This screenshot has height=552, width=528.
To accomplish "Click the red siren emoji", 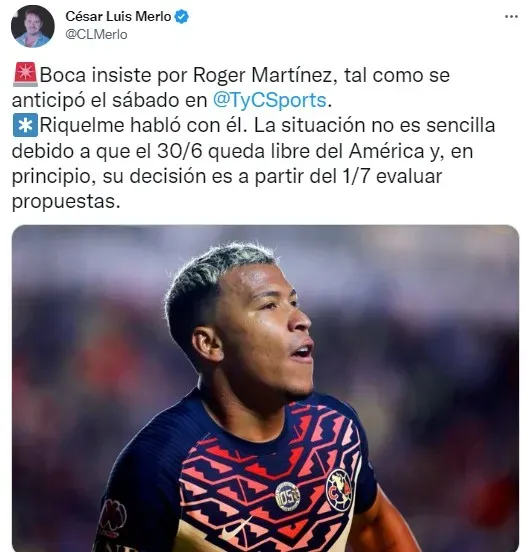I will (25, 74).
